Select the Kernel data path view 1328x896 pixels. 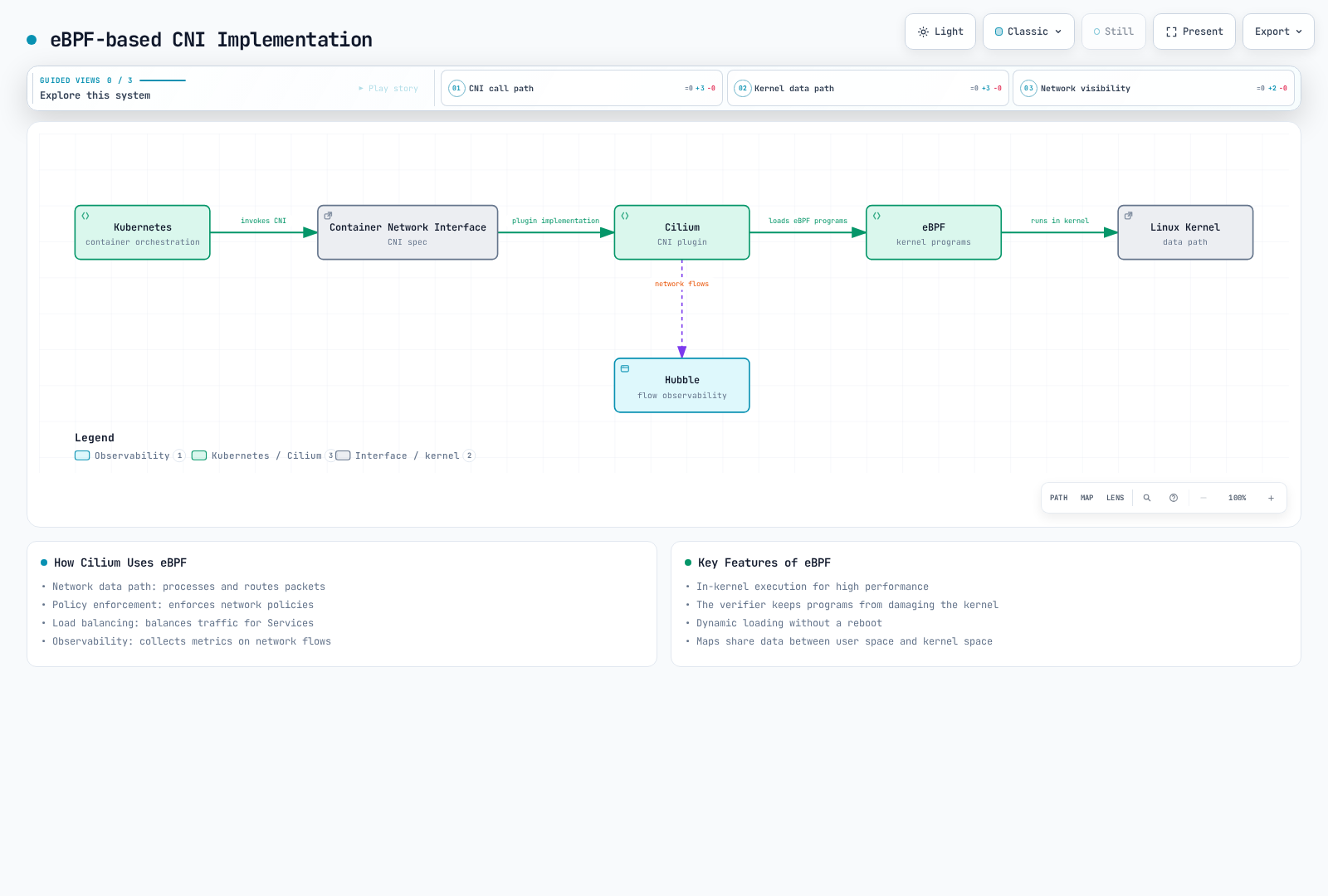(x=867, y=88)
